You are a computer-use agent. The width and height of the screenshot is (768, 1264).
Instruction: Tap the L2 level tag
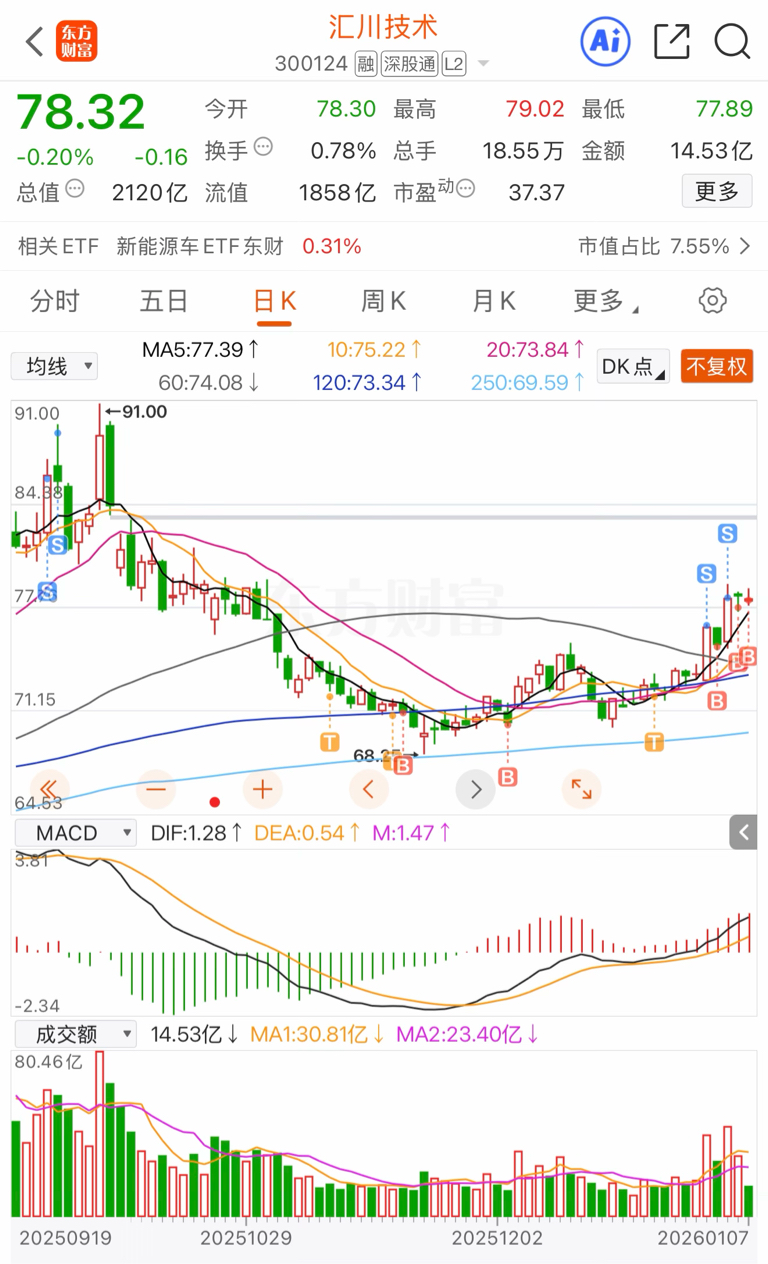click(454, 64)
